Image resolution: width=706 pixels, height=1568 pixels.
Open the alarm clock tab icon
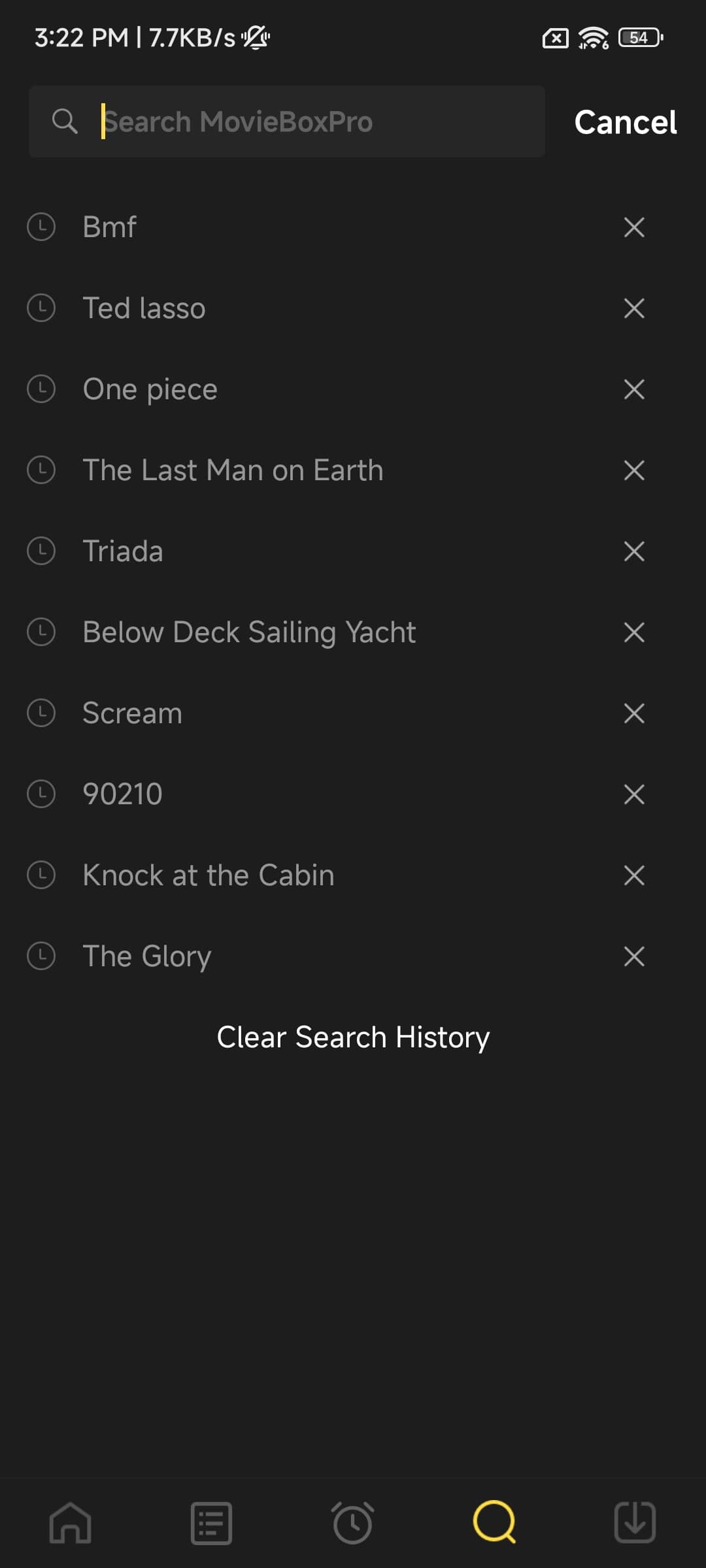tap(352, 1522)
